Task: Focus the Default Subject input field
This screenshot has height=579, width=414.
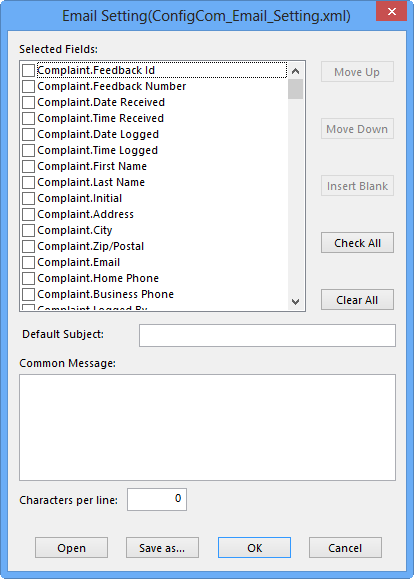Action: 267,335
